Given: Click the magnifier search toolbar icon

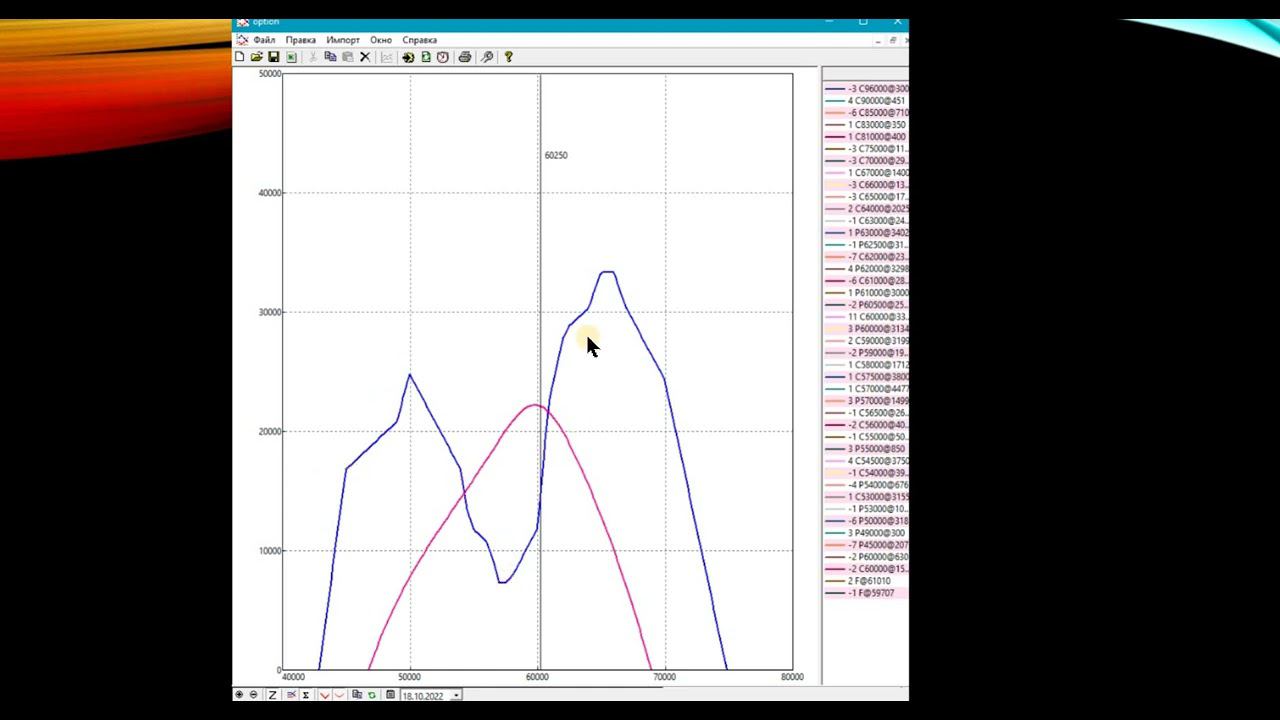Looking at the screenshot, I should 487,57.
